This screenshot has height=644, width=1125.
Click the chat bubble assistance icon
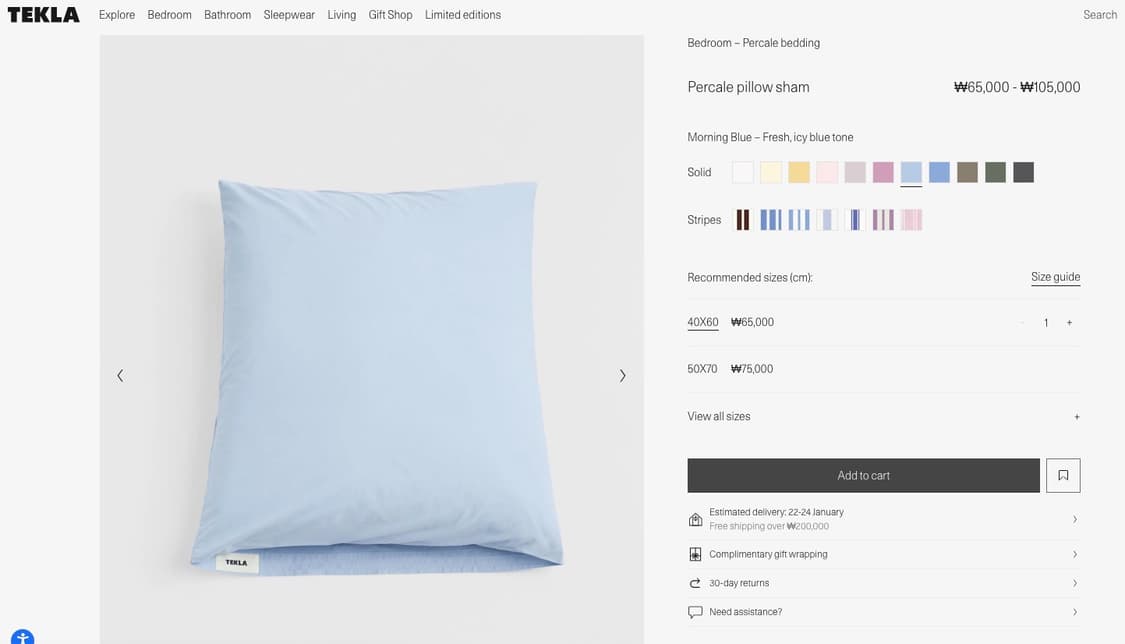coord(695,612)
